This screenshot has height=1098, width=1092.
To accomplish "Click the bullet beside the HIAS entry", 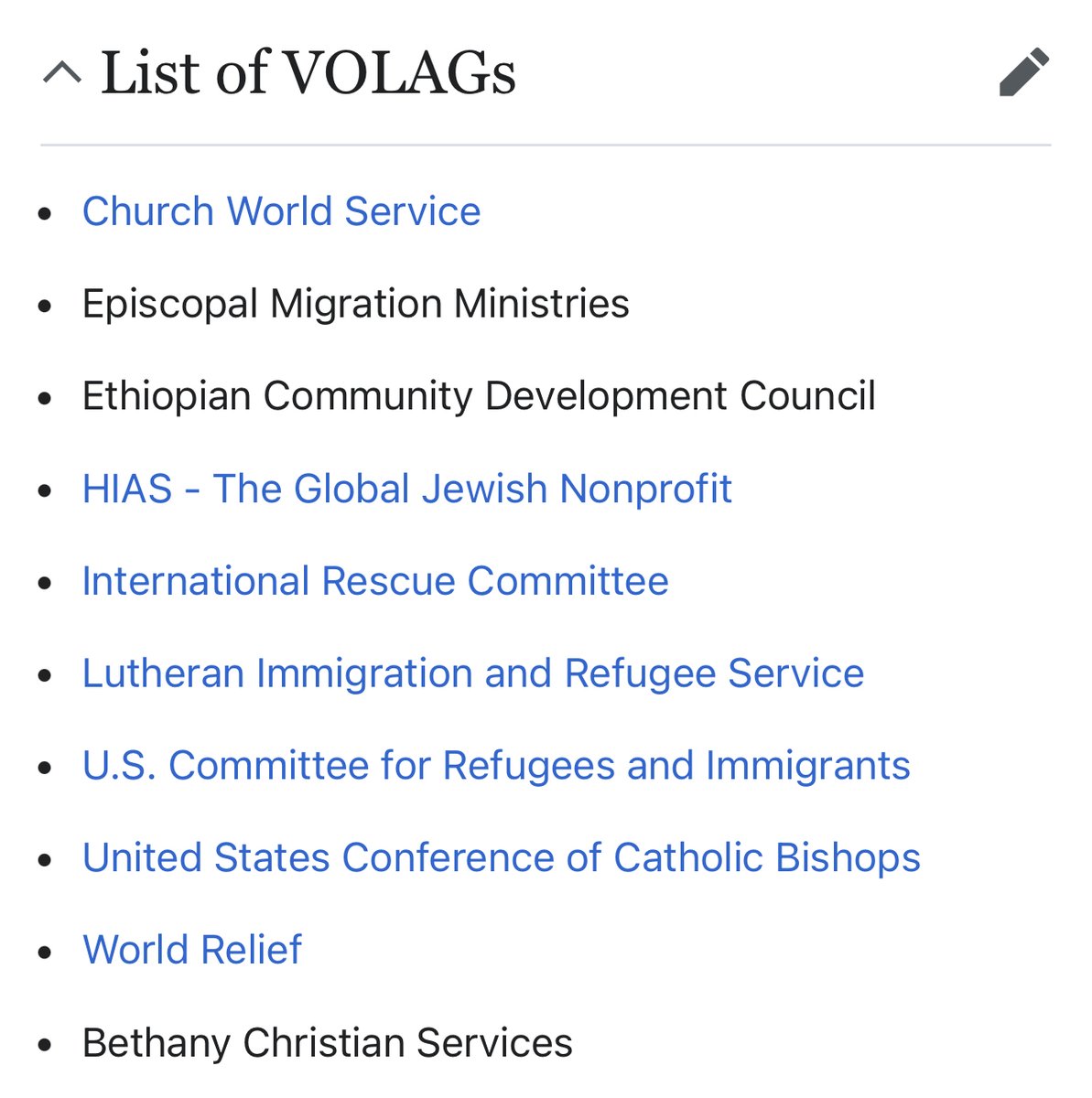I will [x=45, y=490].
